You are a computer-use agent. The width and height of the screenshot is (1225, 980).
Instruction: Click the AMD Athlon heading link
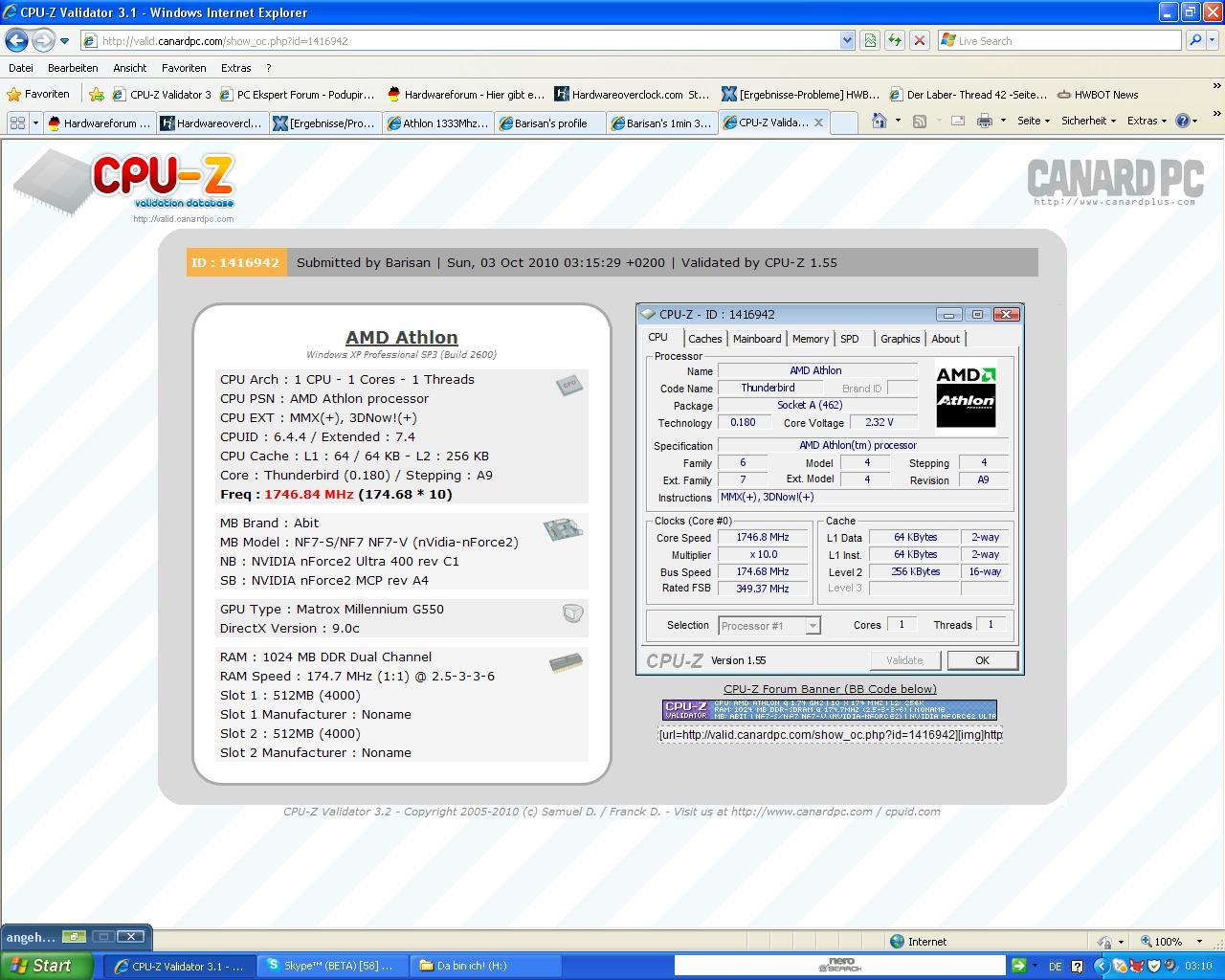point(401,337)
